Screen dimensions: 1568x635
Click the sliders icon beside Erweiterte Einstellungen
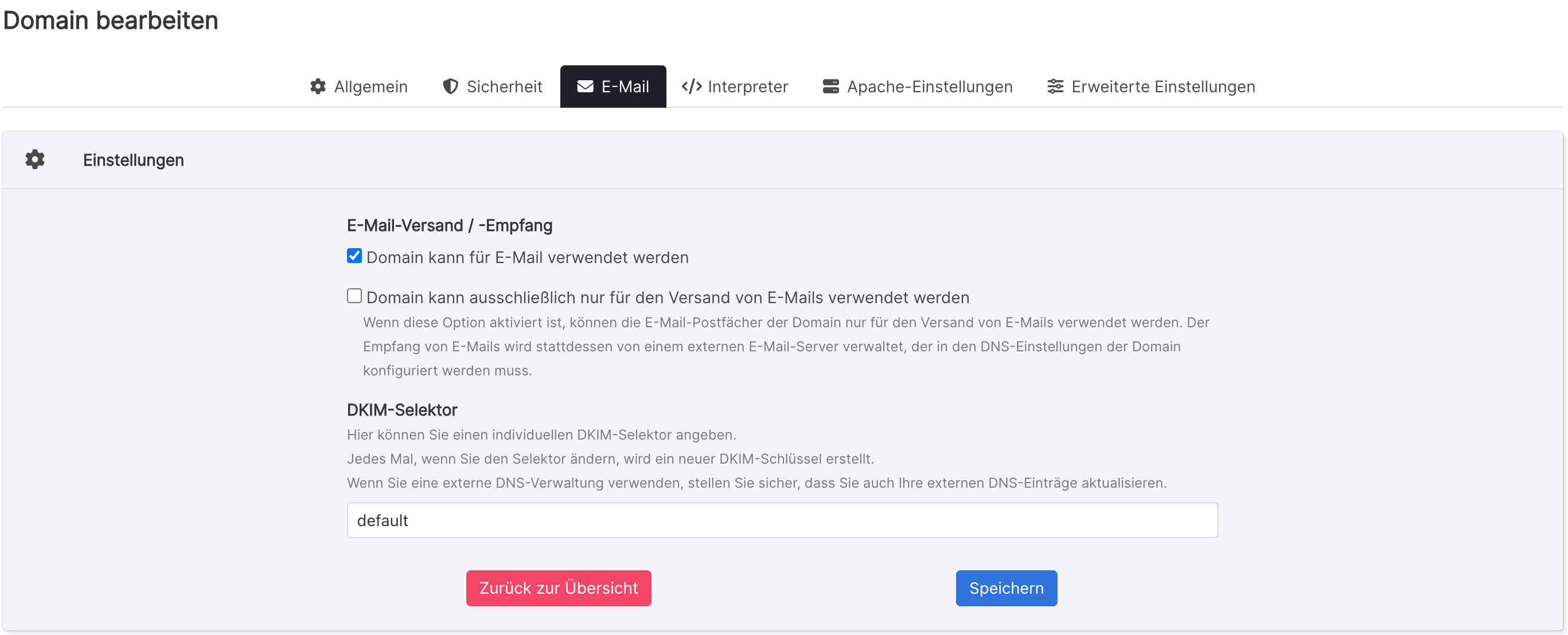(1055, 87)
